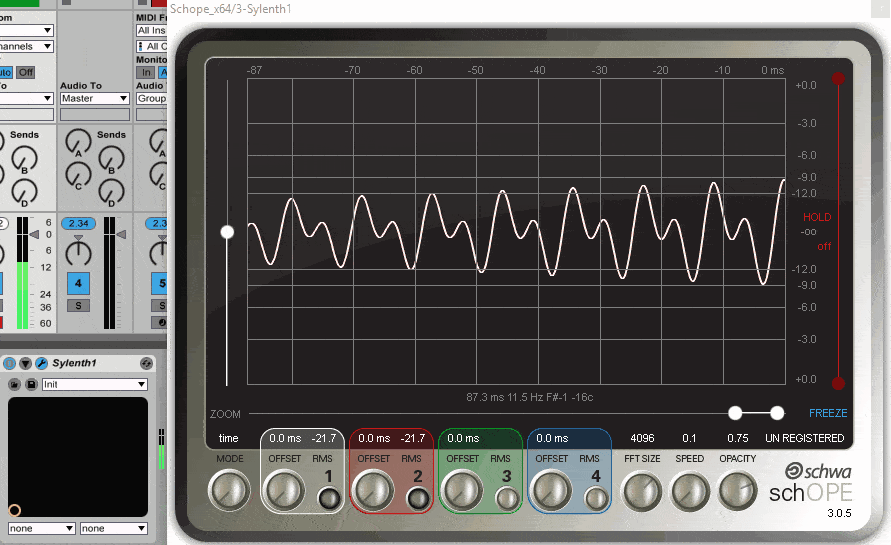Image resolution: width=891 pixels, height=545 pixels.
Task: Click track 4's volume value 2.34
Action: pyautogui.click(x=78, y=223)
